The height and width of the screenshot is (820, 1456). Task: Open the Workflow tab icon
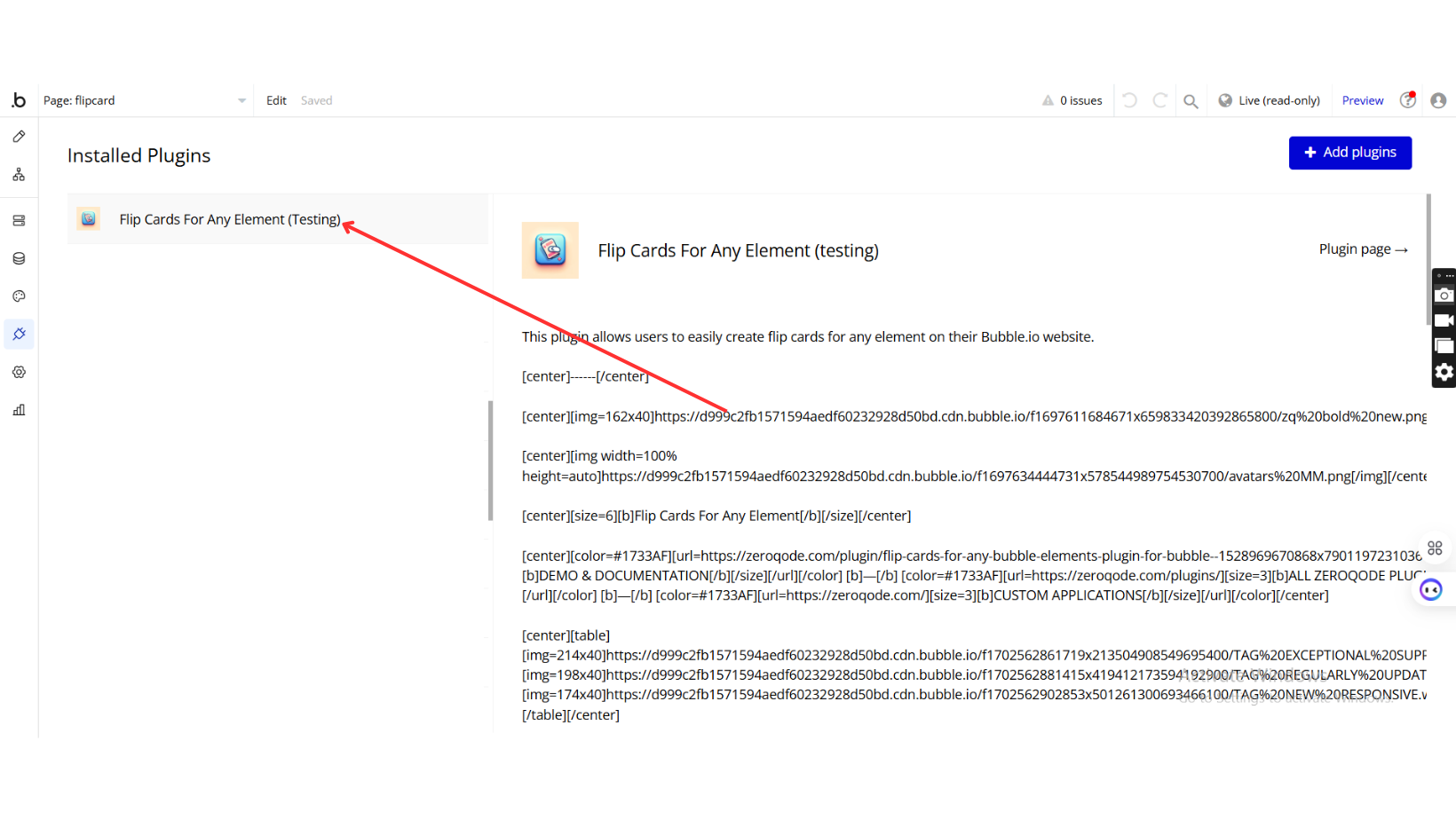click(x=19, y=175)
